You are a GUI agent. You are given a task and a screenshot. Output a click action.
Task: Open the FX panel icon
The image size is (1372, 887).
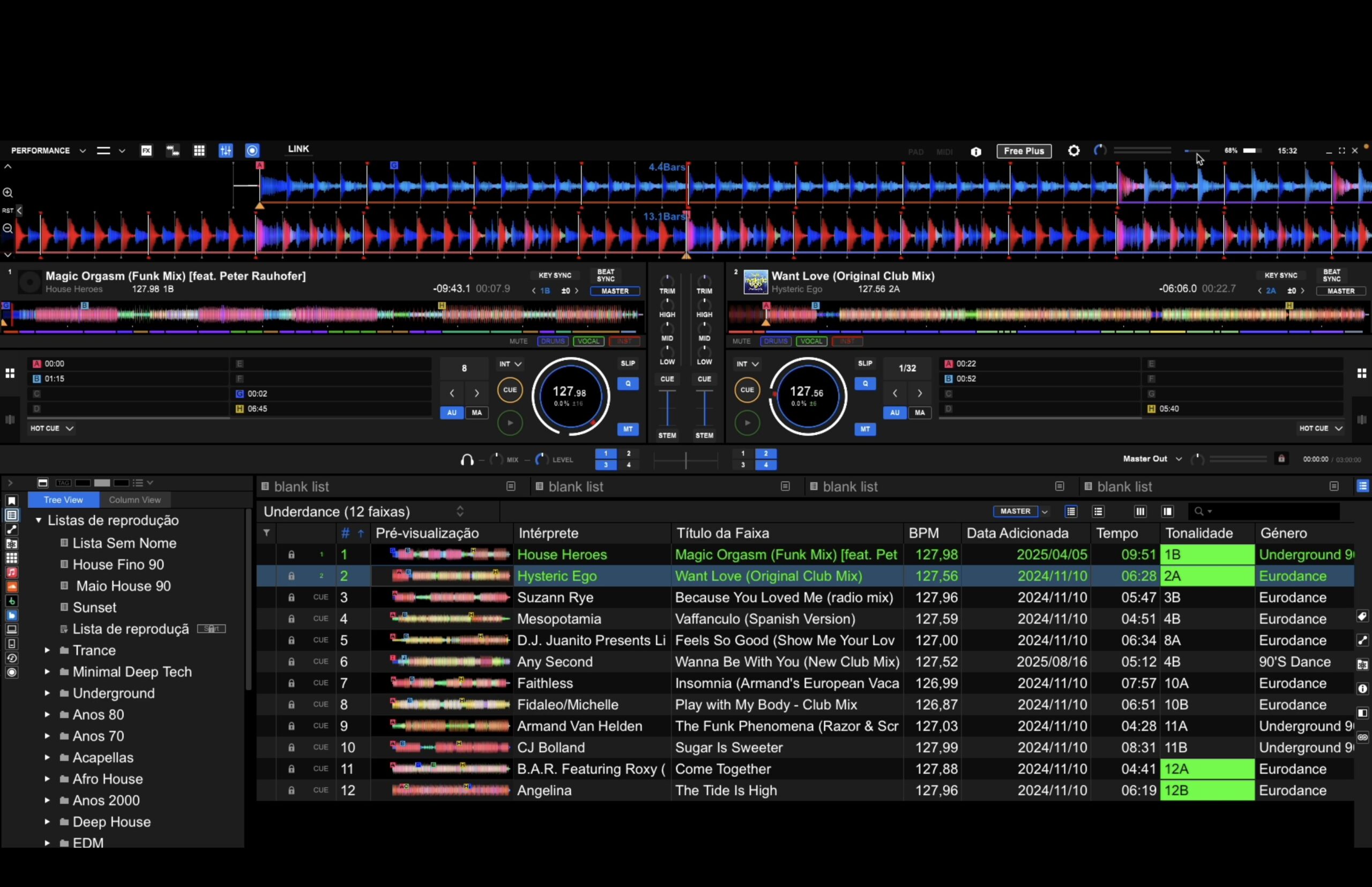click(146, 151)
